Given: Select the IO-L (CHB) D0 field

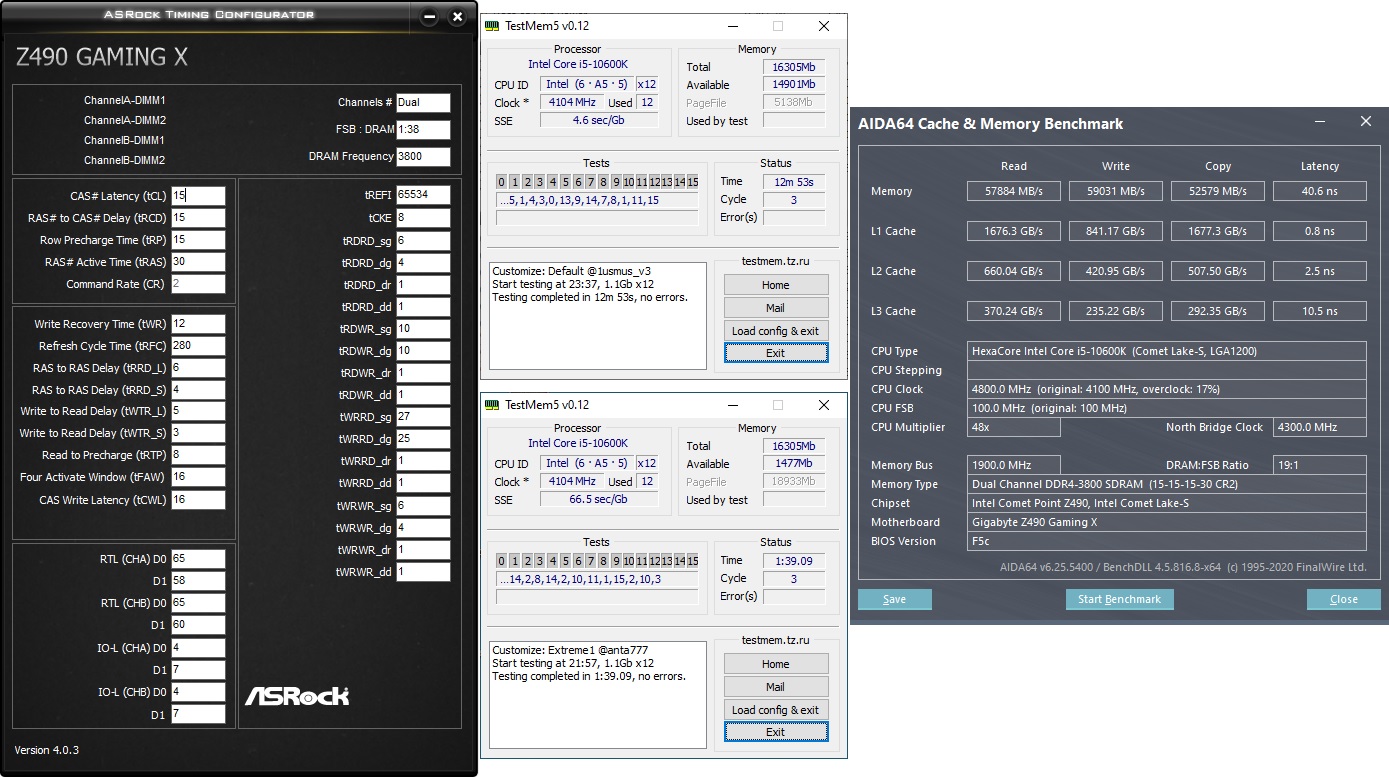Looking at the screenshot, I should click(198, 692).
